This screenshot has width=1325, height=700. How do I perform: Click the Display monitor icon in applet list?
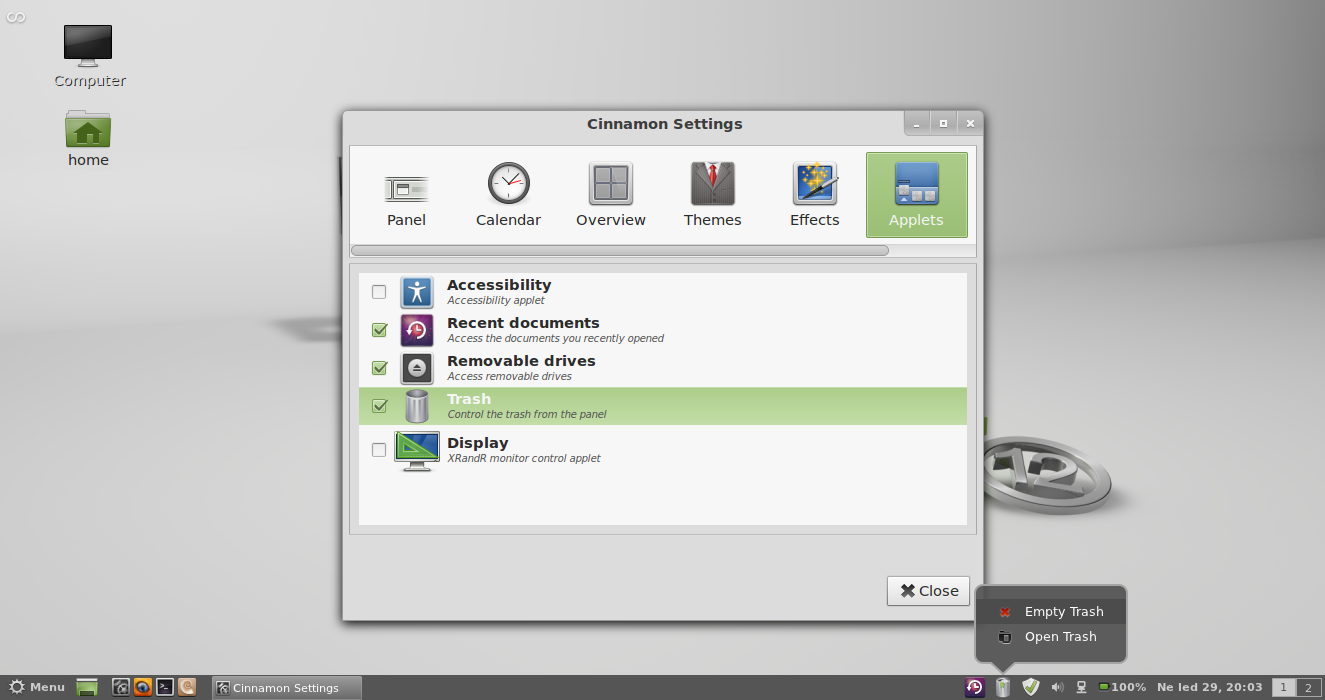click(x=417, y=451)
